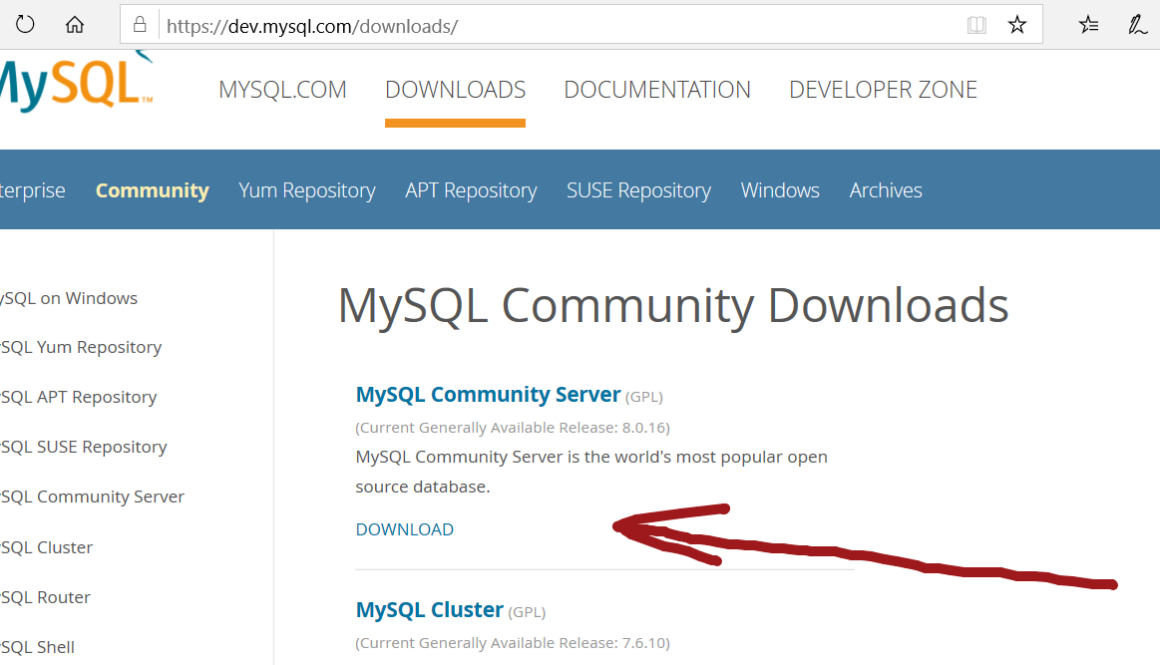
Task: Click the address bar URL field
Action: tap(550, 26)
